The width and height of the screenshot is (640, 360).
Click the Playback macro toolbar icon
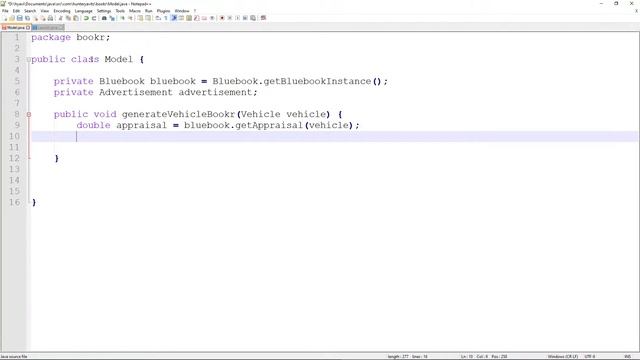(237, 18)
